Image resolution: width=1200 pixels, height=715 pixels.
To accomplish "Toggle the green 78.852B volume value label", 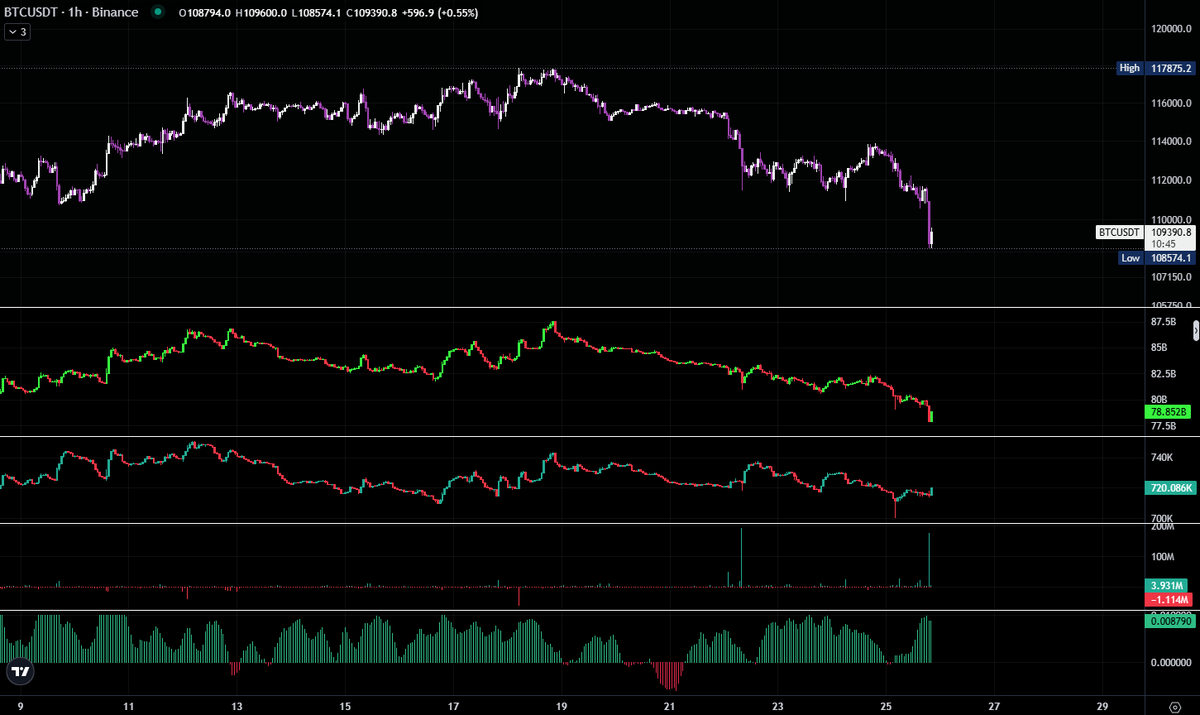I will [x=1166, y=410].
